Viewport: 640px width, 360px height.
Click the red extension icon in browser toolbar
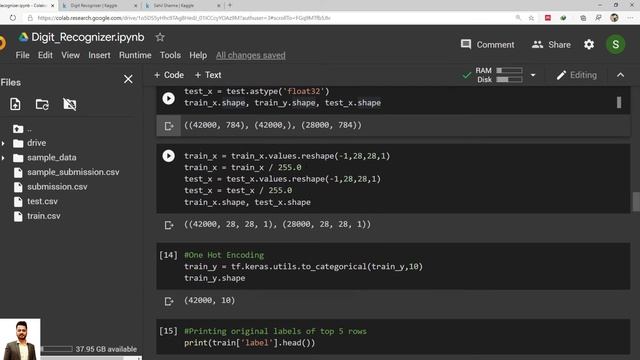click(x=548, y=18)
